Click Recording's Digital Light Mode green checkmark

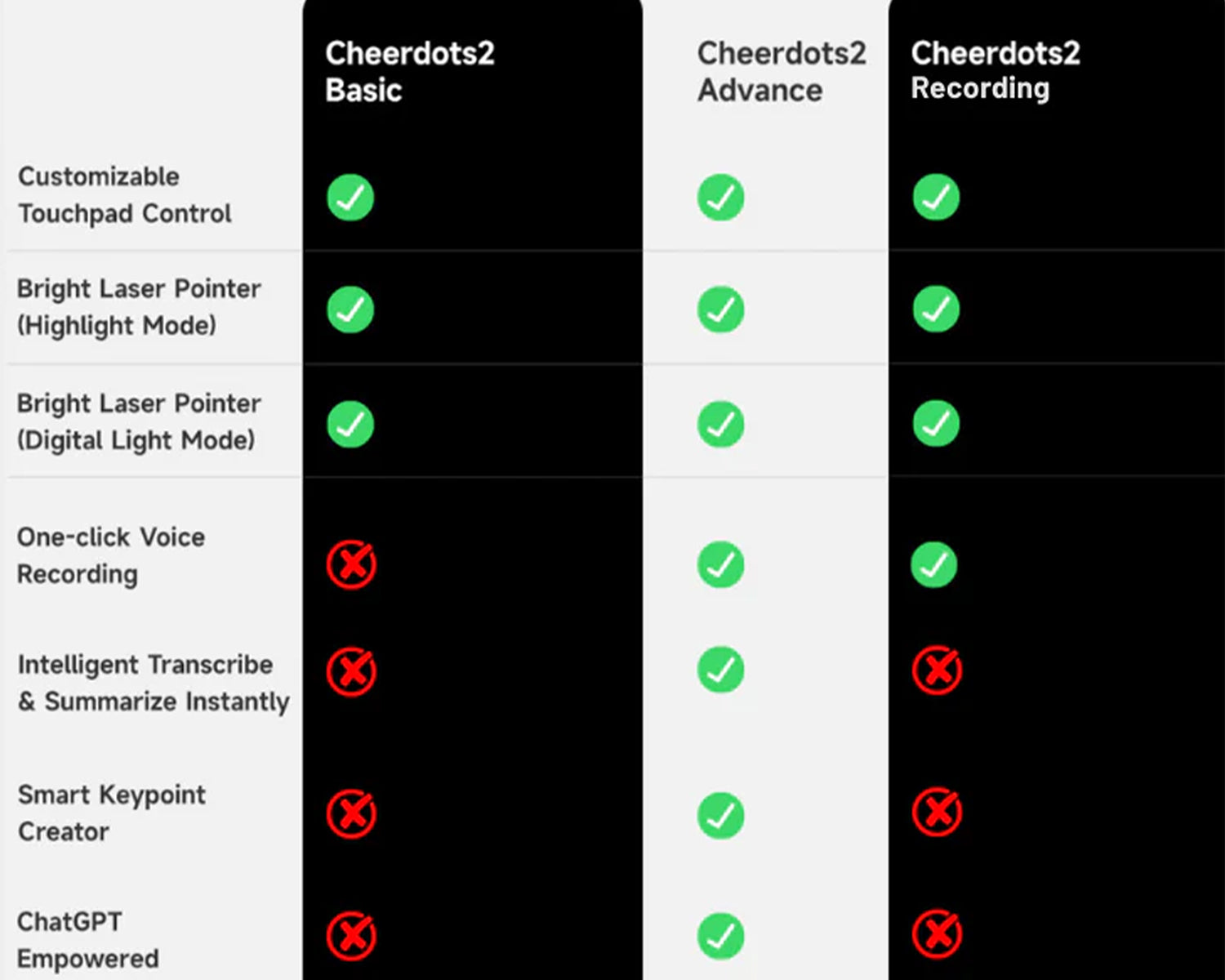coord(936,423)
